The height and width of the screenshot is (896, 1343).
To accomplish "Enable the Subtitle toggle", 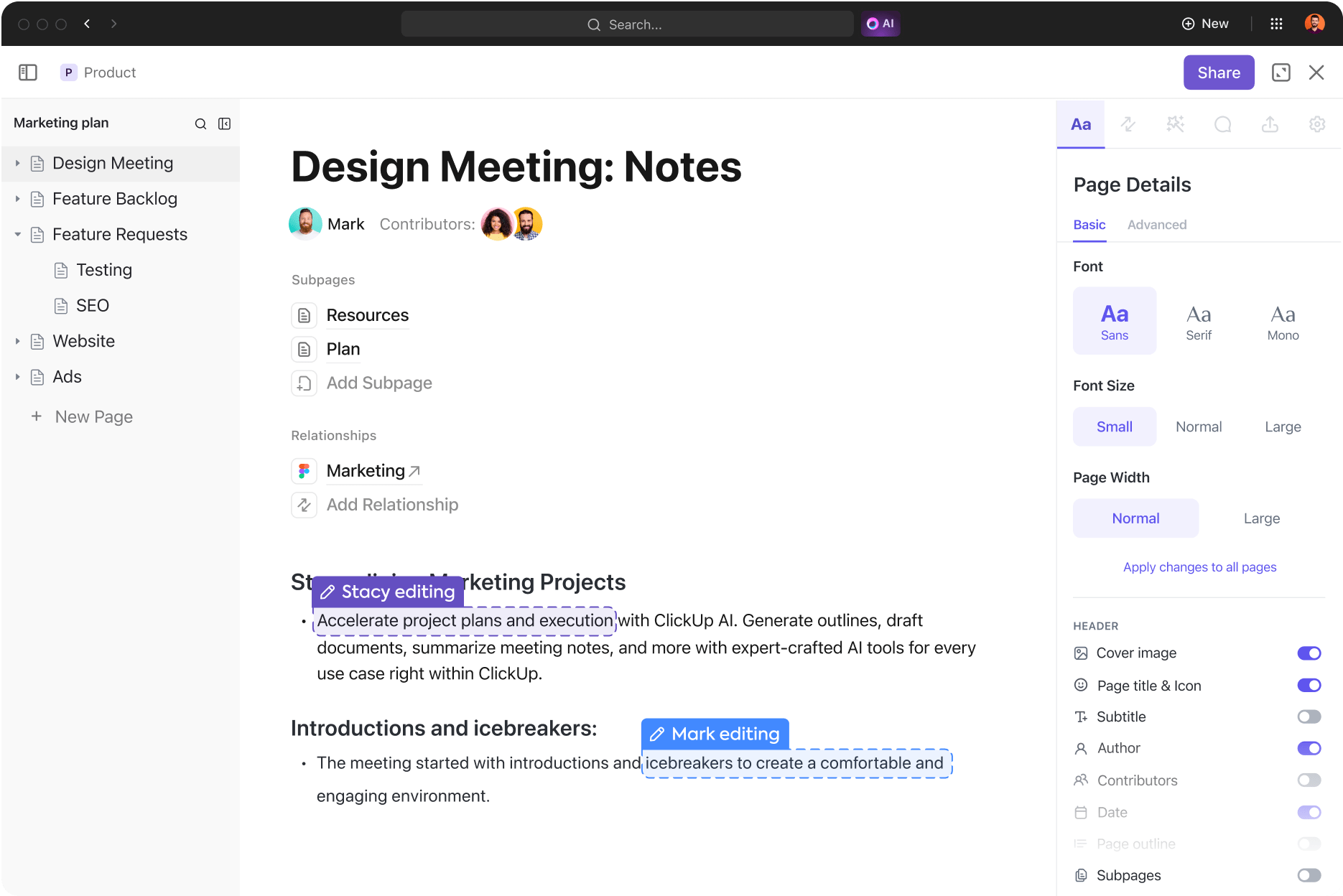I will [1309, 717].
